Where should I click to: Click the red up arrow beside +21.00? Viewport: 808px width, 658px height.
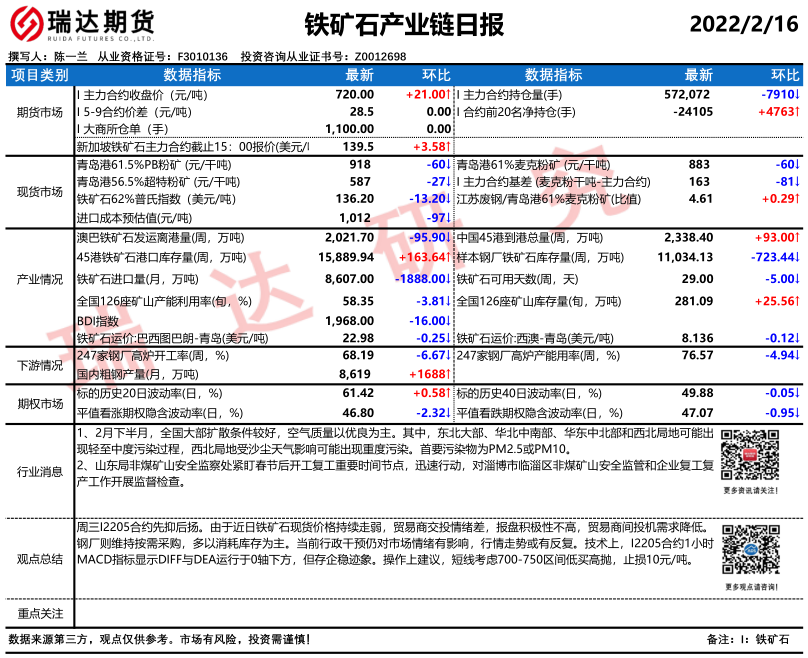pyautogui.click(x=449, y=94)
